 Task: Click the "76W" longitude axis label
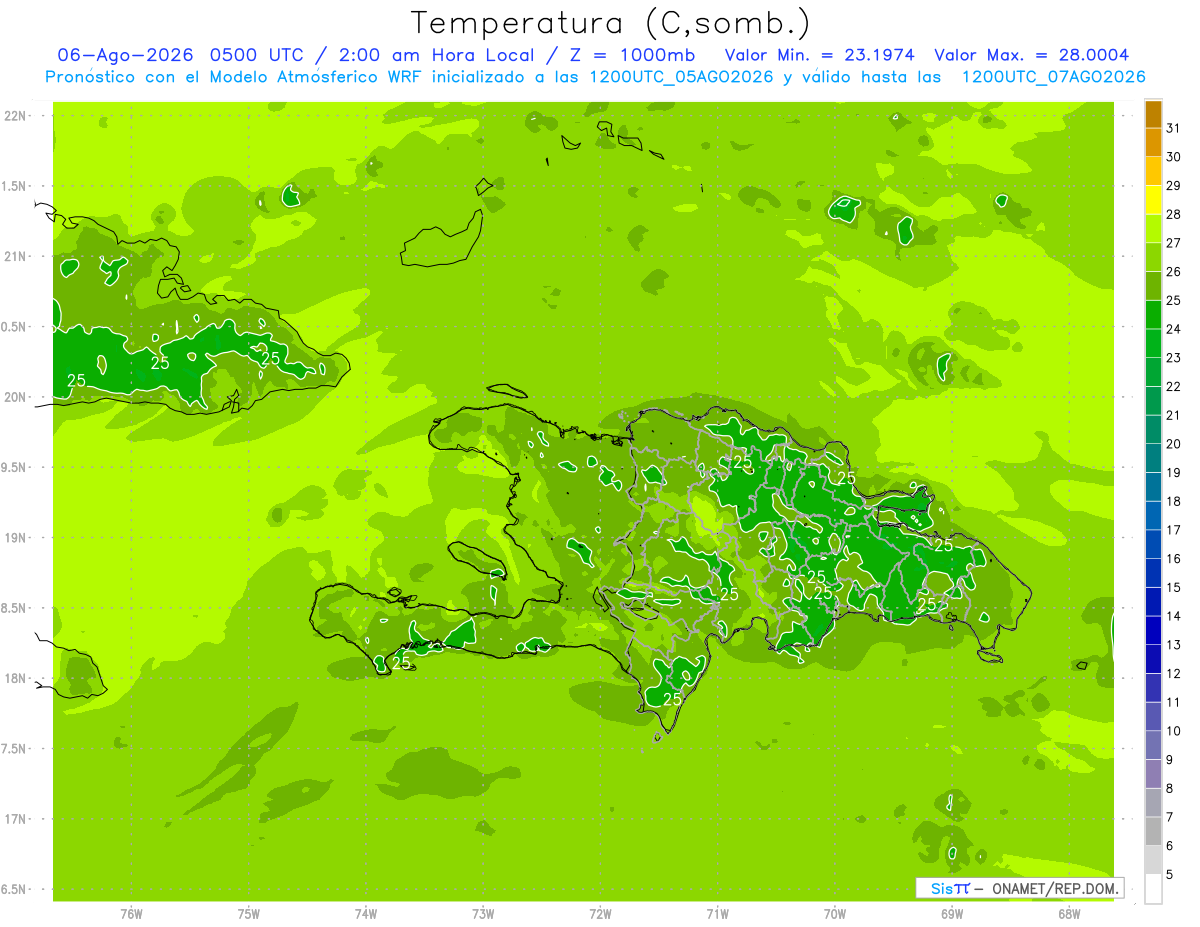pos(131,914)
